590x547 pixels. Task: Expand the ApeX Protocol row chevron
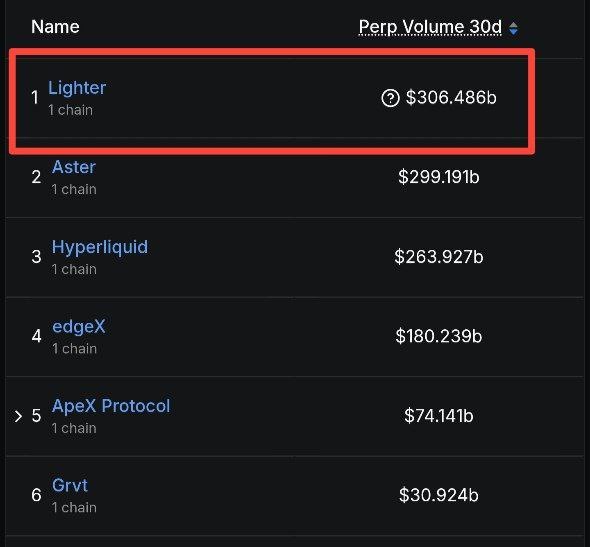pos(18,416)
